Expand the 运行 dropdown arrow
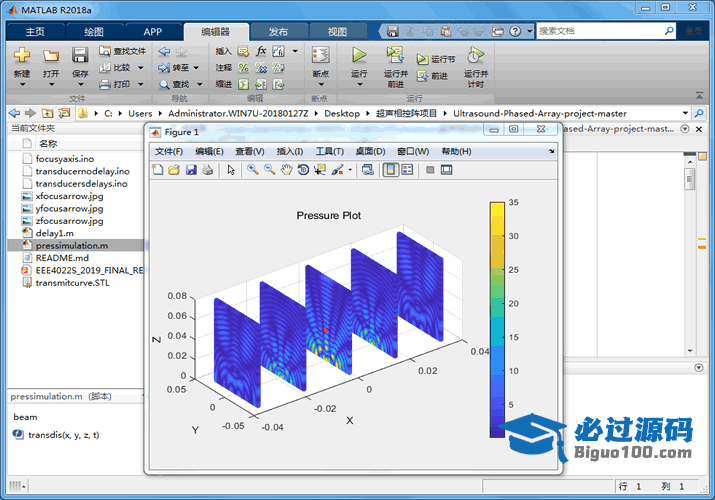This screenshot has height=500, width=715. (359, 84)
